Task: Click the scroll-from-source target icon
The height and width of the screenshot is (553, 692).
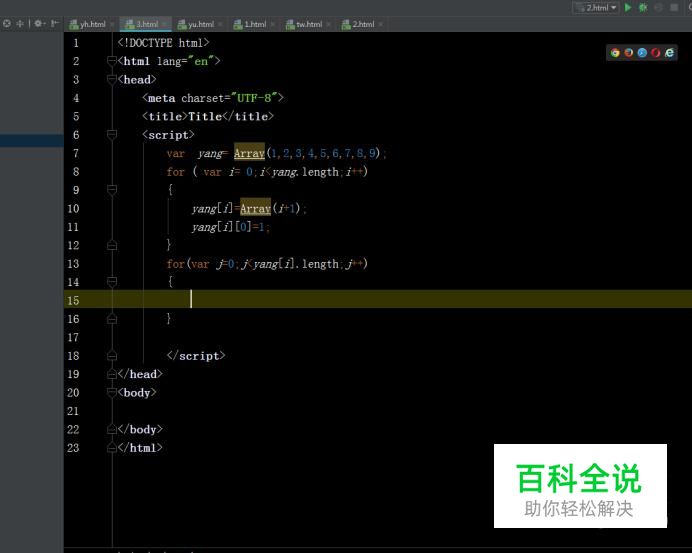Action: click(7, 23)
